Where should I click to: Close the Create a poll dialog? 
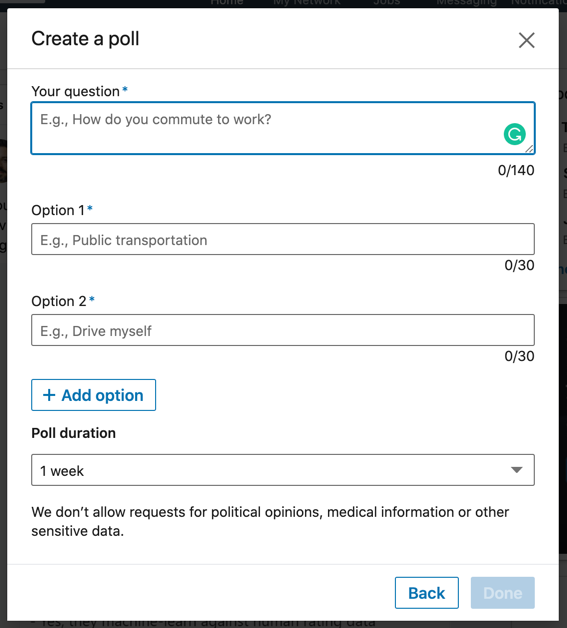pyautogui.click(x=527, y=40)
